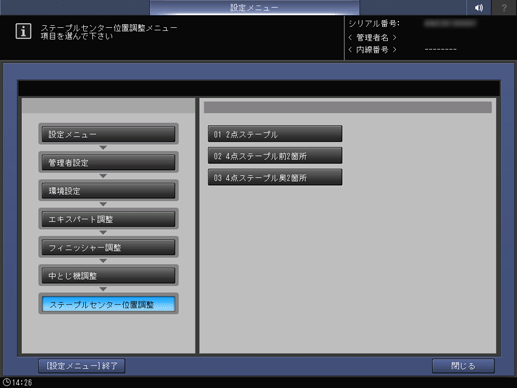Go to フィニッシャー調整 in the breadcrumb list
This screenshot has height=388, width=517.
pos(108,247)
